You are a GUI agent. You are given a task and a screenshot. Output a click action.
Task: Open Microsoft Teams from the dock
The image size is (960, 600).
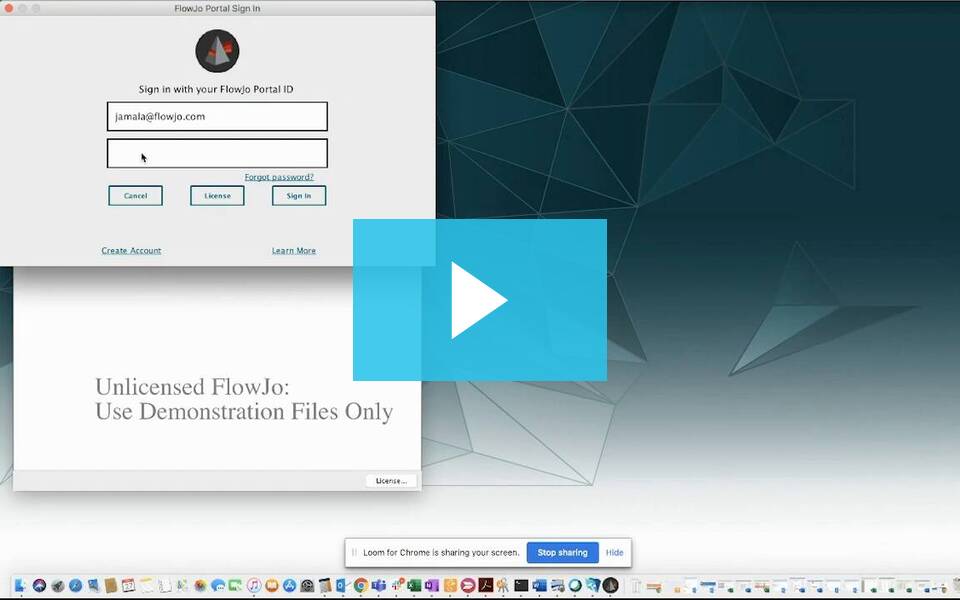(x=378, y=585)
